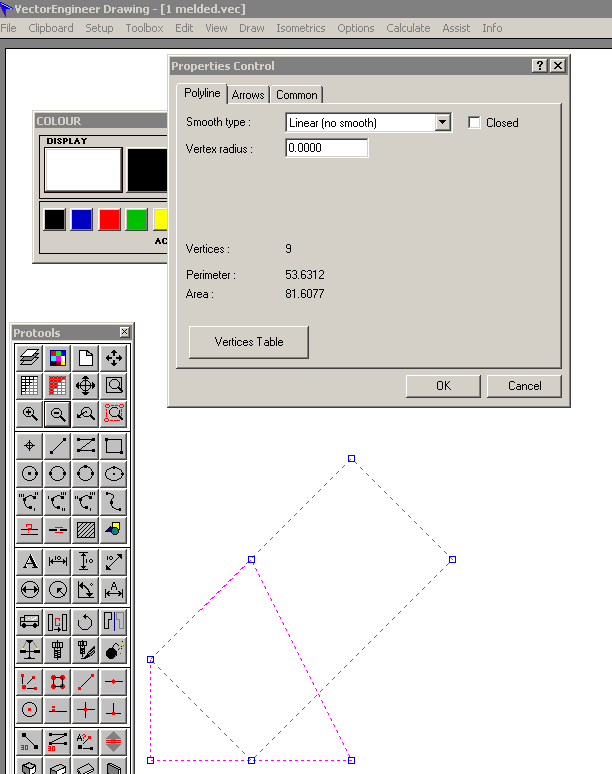Click the bomb explode icon

click(114, 650)
